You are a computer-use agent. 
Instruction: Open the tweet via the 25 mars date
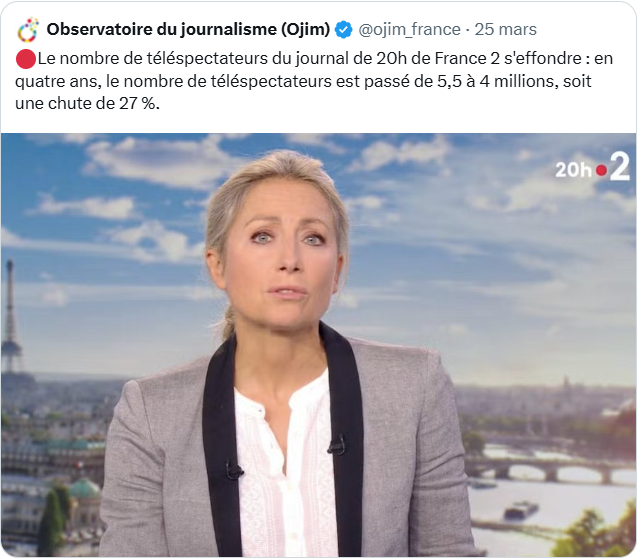[x=505, y=30]
